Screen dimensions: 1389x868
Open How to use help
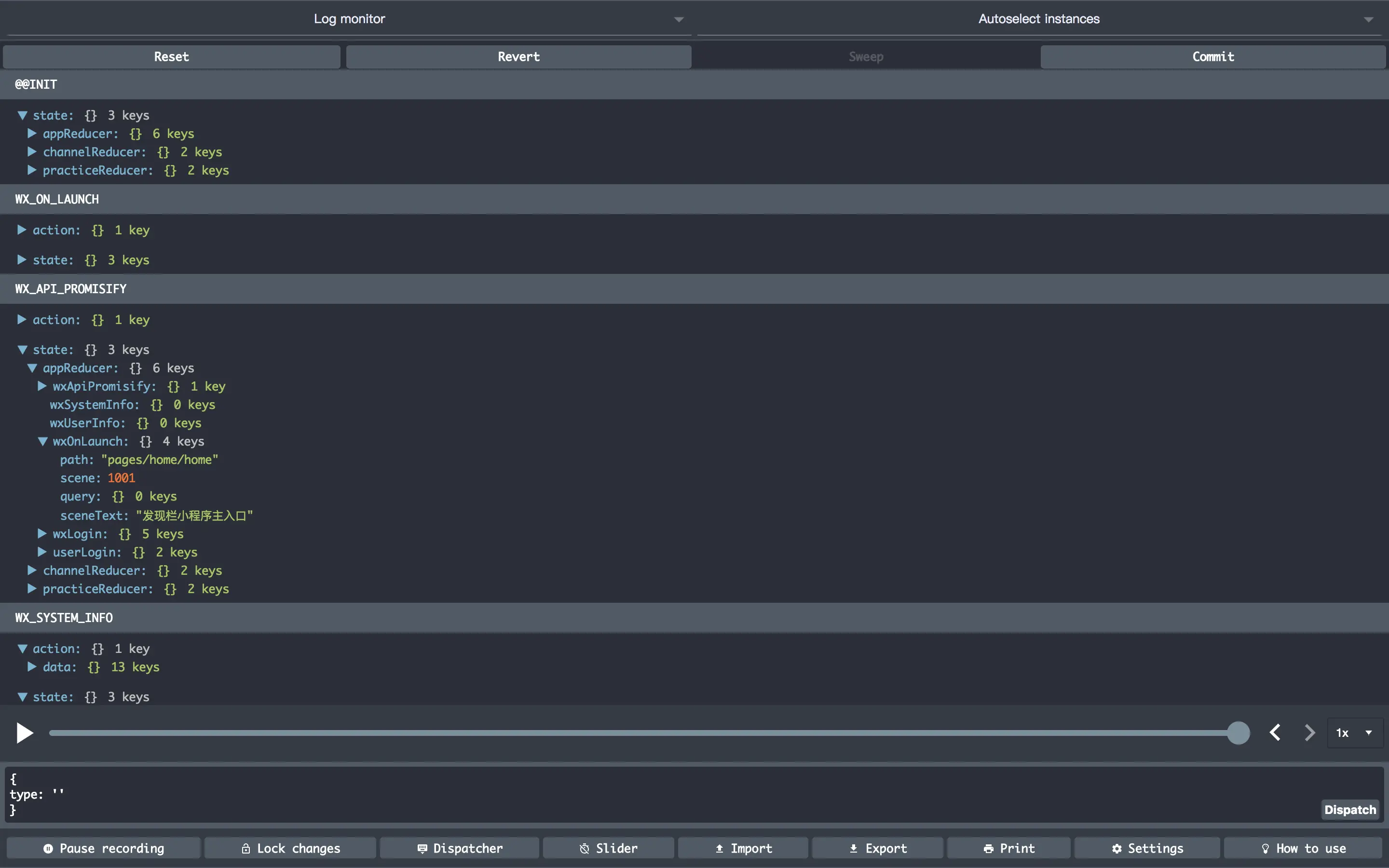click(x=1303, y=848)
